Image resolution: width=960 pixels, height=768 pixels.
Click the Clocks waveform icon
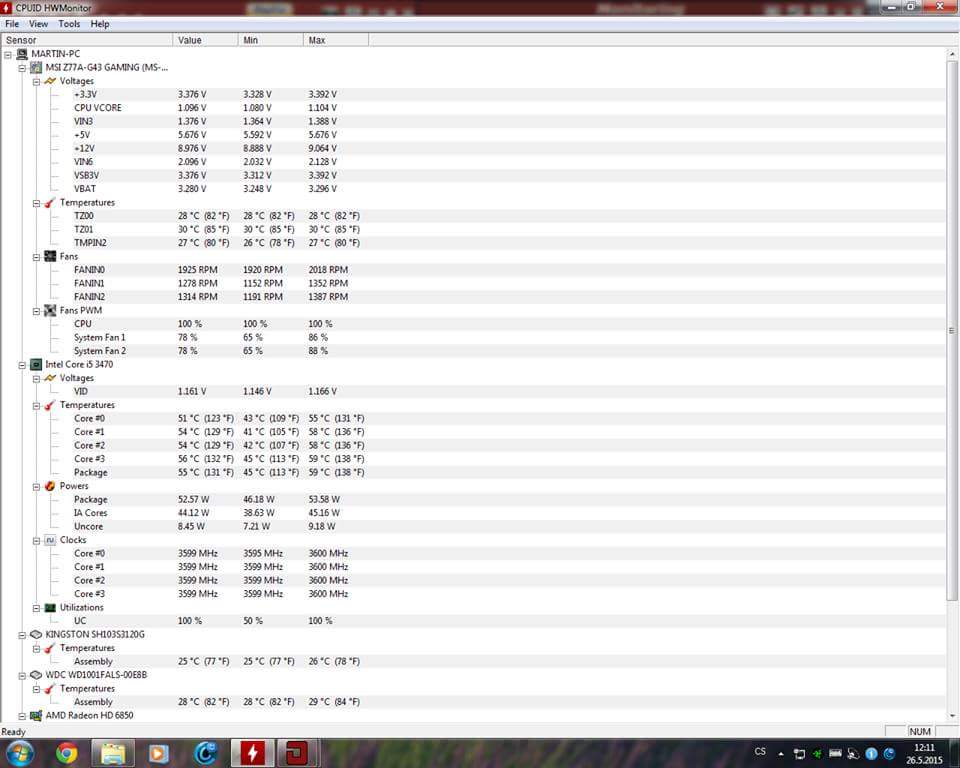[50, 540]
